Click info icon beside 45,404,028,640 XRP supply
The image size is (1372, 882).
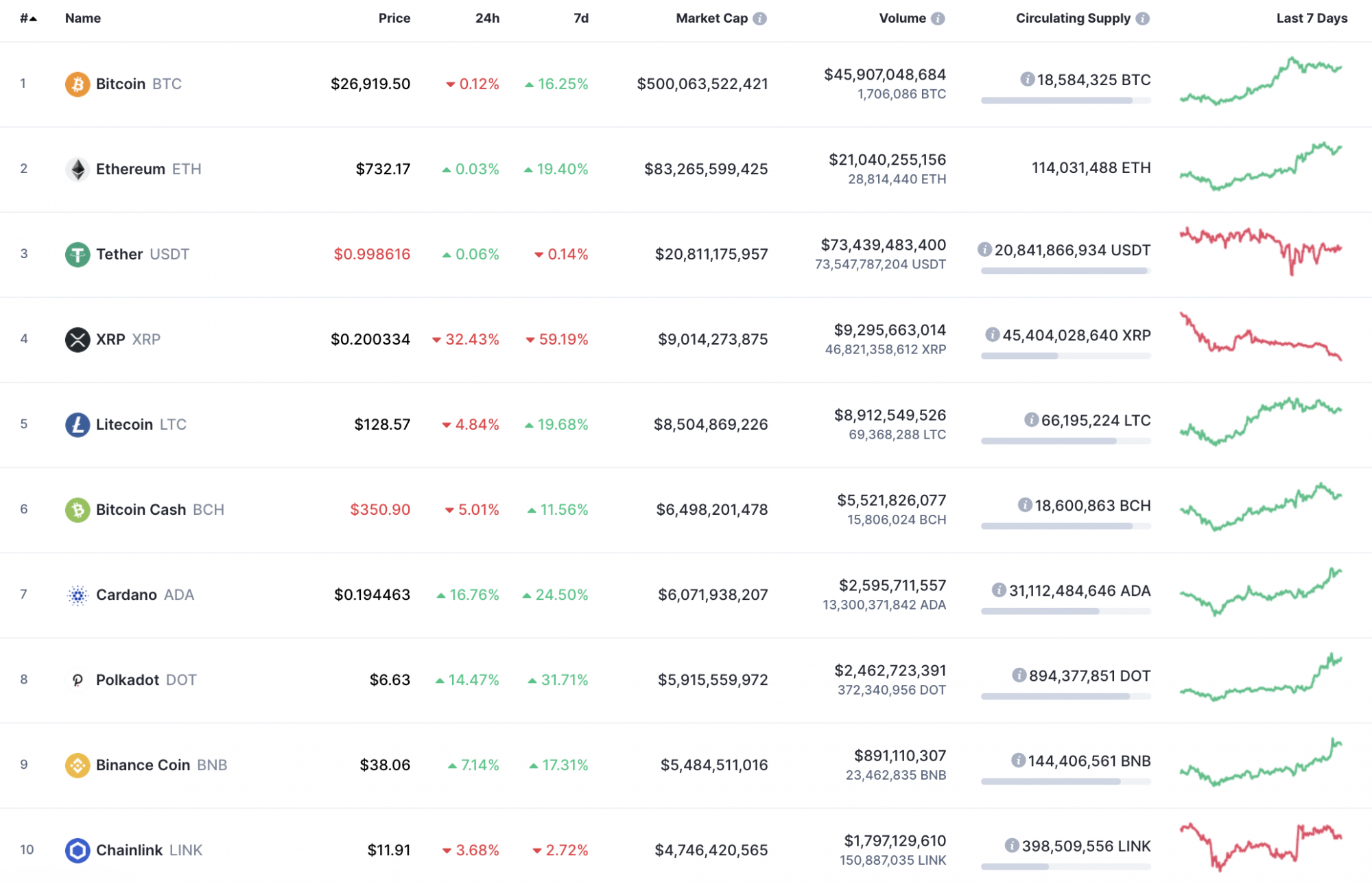(993, 335)
